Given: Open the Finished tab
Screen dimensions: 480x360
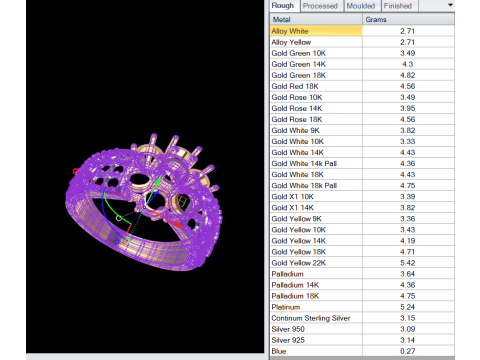Looking at the screenshot, I should tap(399, 6).
